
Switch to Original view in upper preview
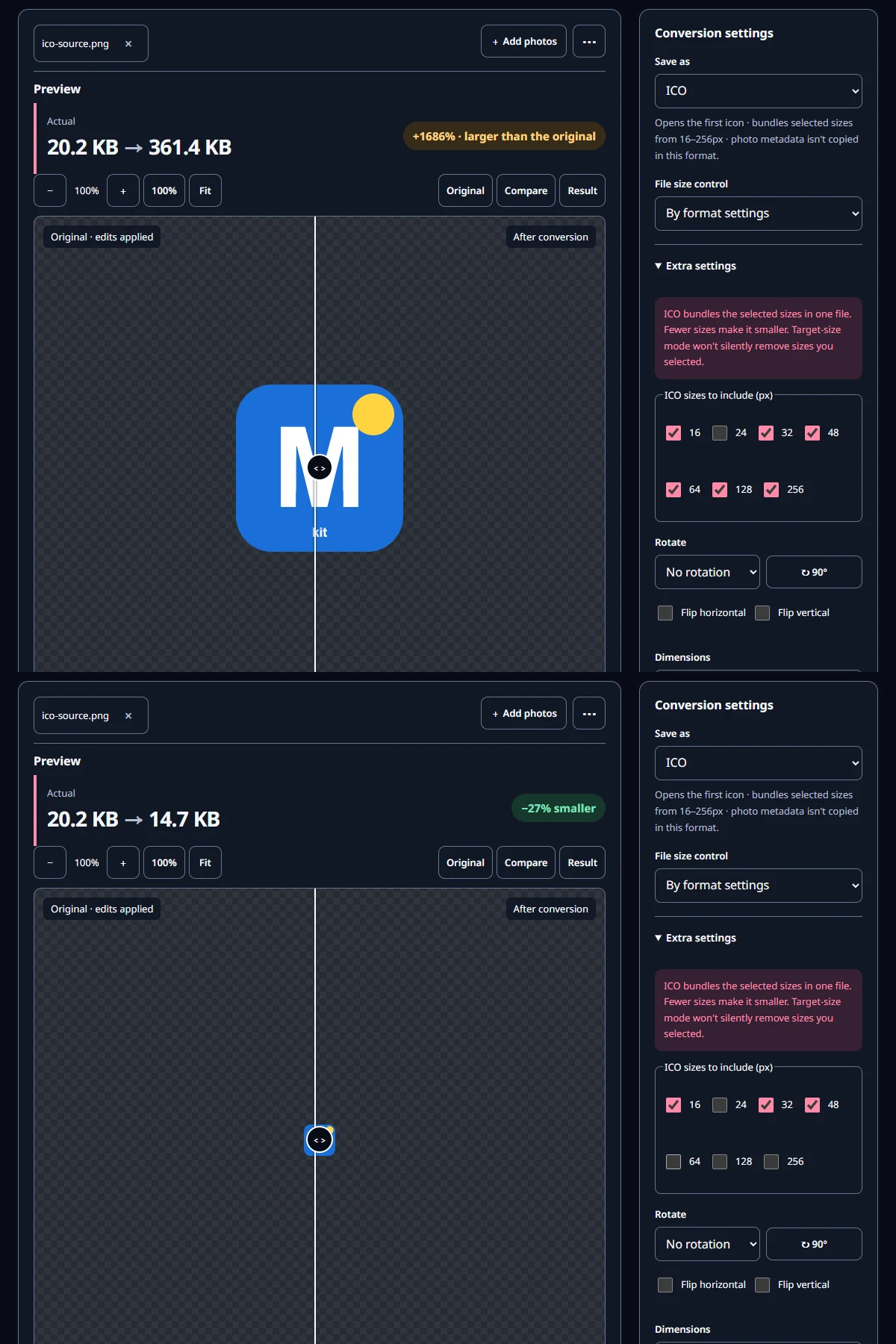click(465, 190)
